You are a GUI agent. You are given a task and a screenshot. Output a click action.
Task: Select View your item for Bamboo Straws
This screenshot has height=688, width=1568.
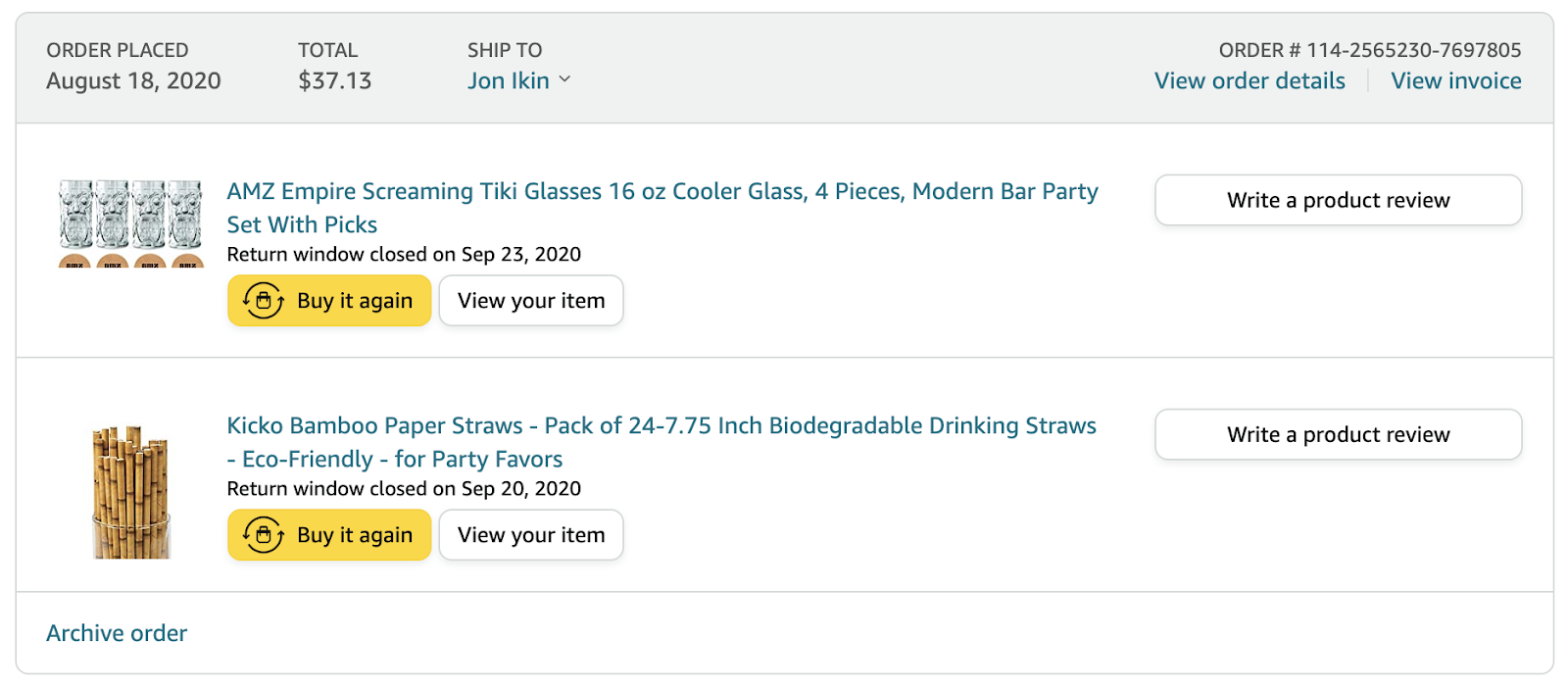531,535
